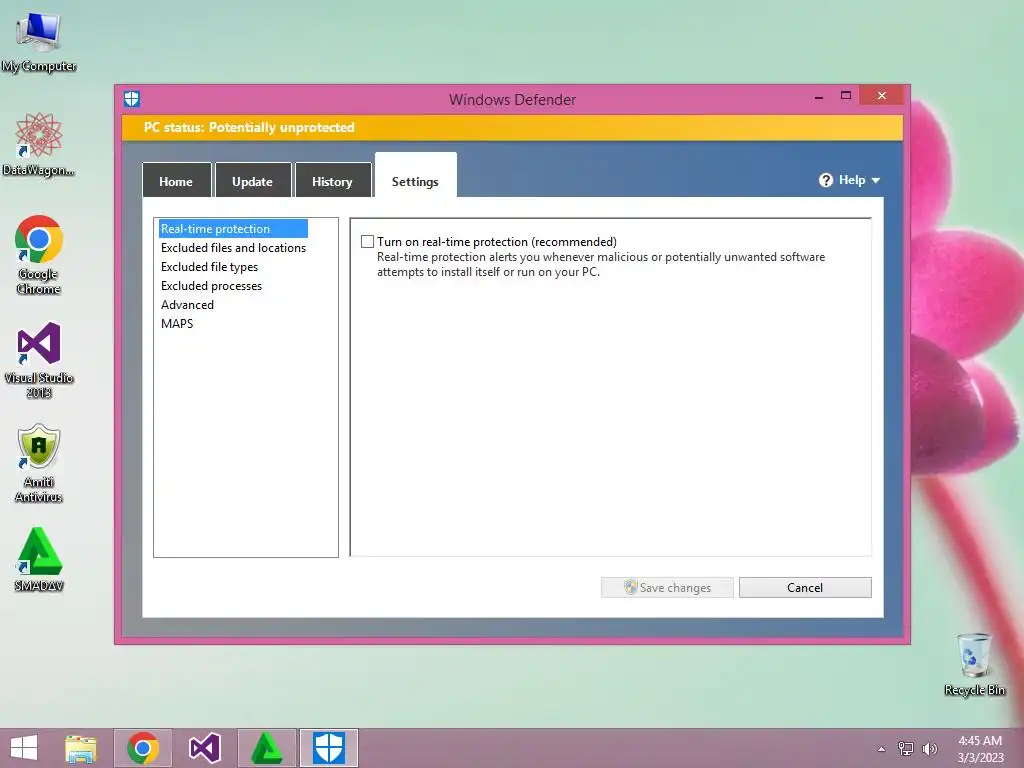
Task: Show hidden tray icons arrow
Action: (882, 749)
